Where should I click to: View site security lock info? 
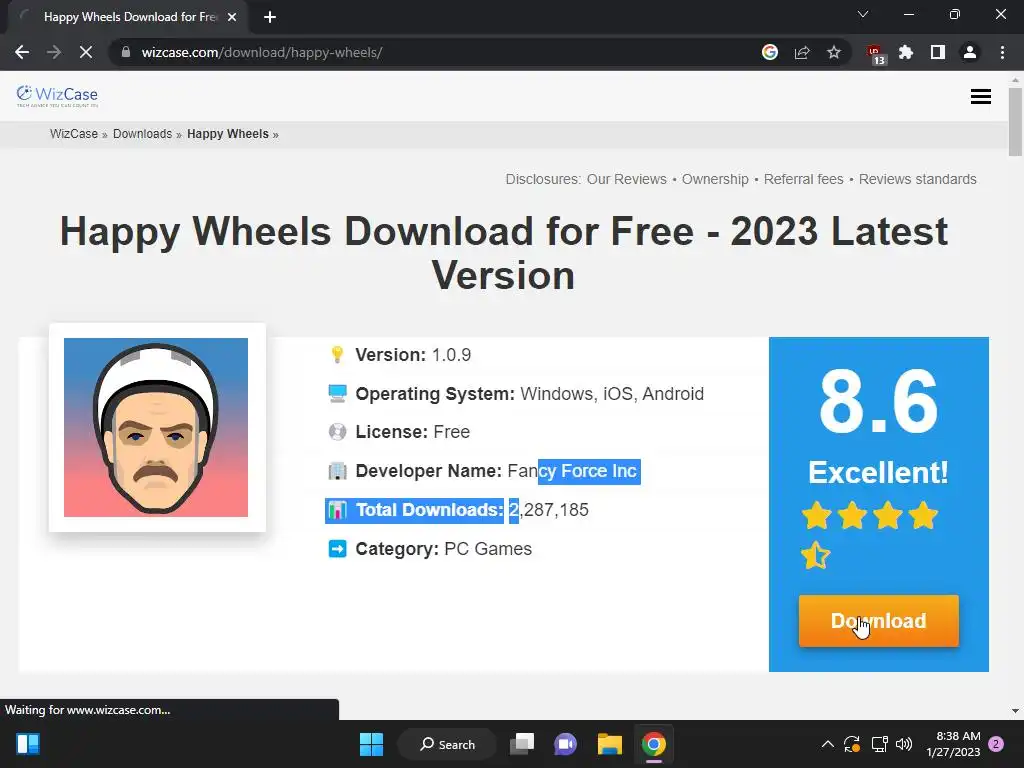pos(126,52)
